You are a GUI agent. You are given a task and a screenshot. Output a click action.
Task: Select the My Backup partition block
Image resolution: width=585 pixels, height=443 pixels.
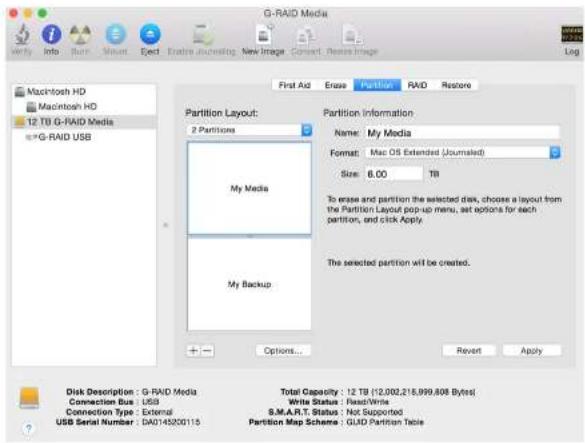pos(249,284)
